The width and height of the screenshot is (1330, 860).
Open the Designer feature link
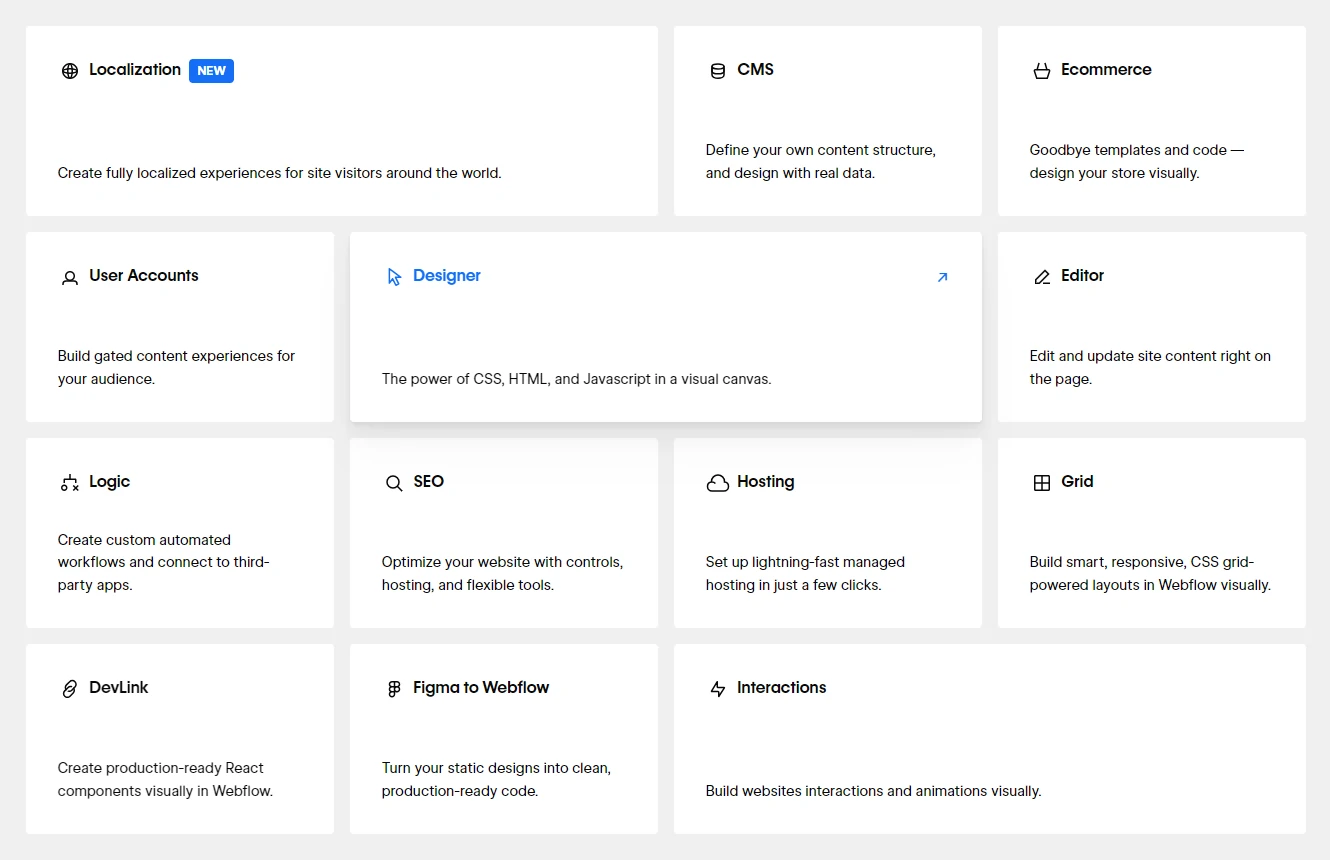point(447,276)
